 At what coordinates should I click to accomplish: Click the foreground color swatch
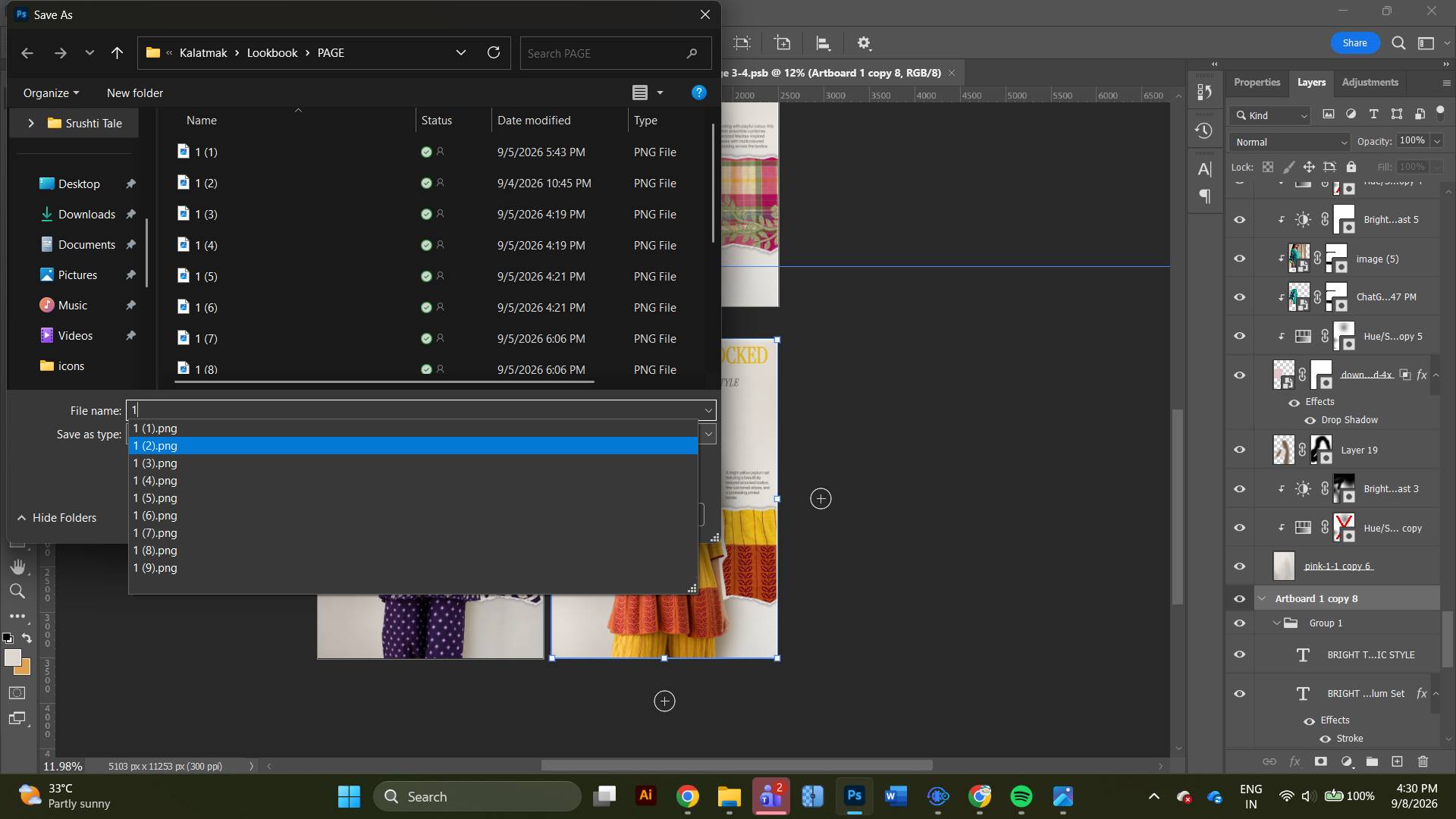pos(13,658)
